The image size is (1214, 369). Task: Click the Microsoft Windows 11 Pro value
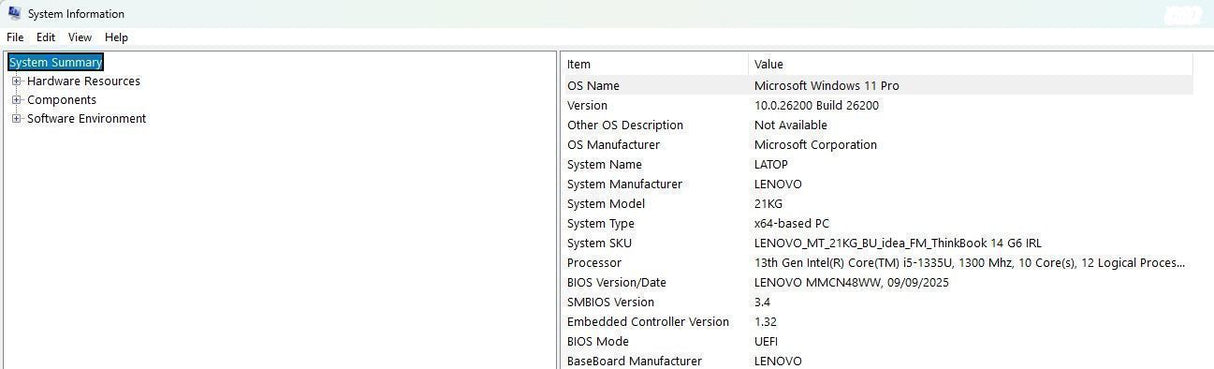click(x=827, y=86)
